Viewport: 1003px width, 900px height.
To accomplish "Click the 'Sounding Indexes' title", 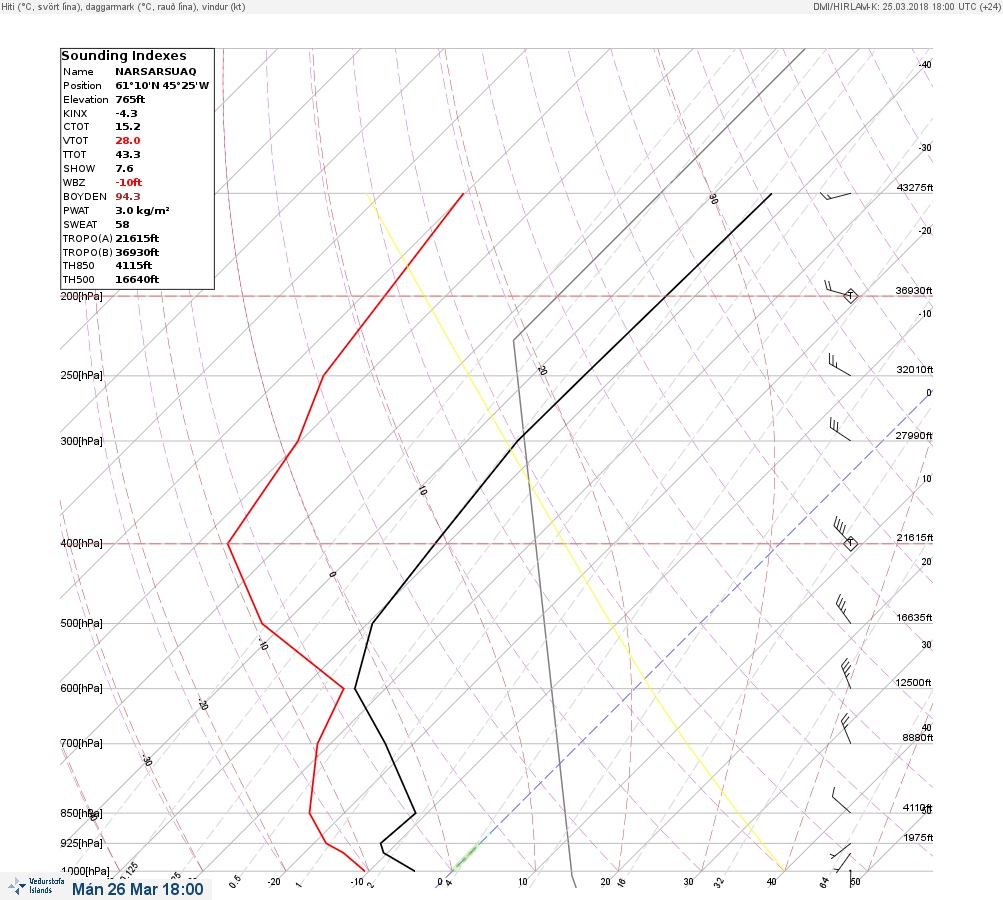I will pyautogui.click(x=123, y=56).
